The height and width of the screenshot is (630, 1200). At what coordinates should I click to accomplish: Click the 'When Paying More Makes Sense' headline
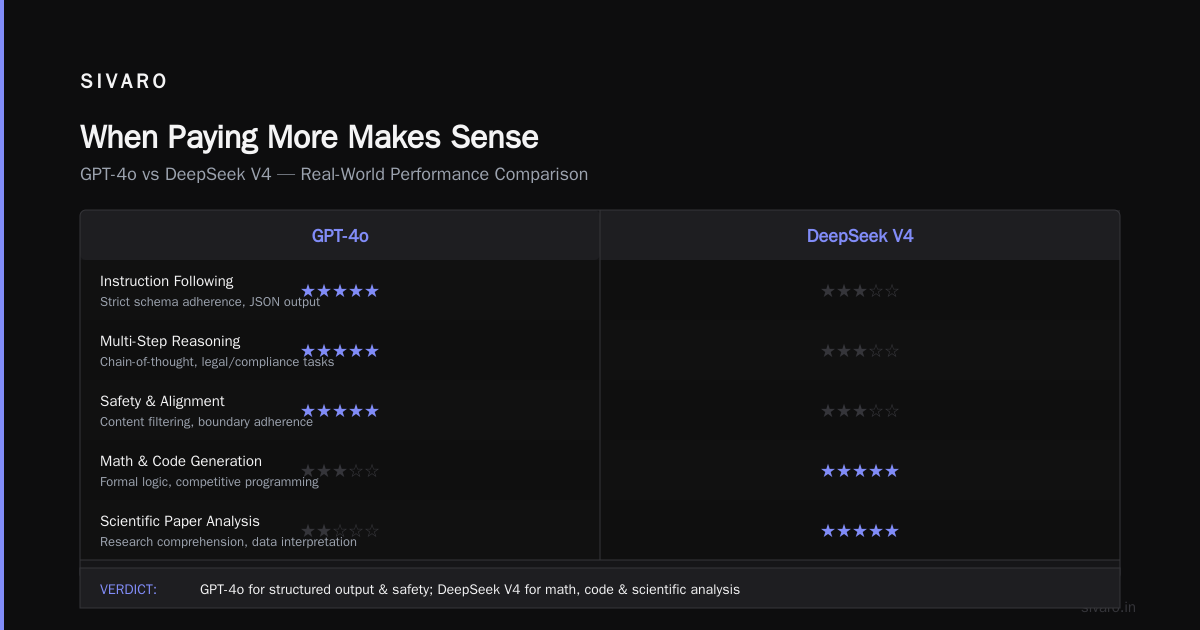coord(309,137)
